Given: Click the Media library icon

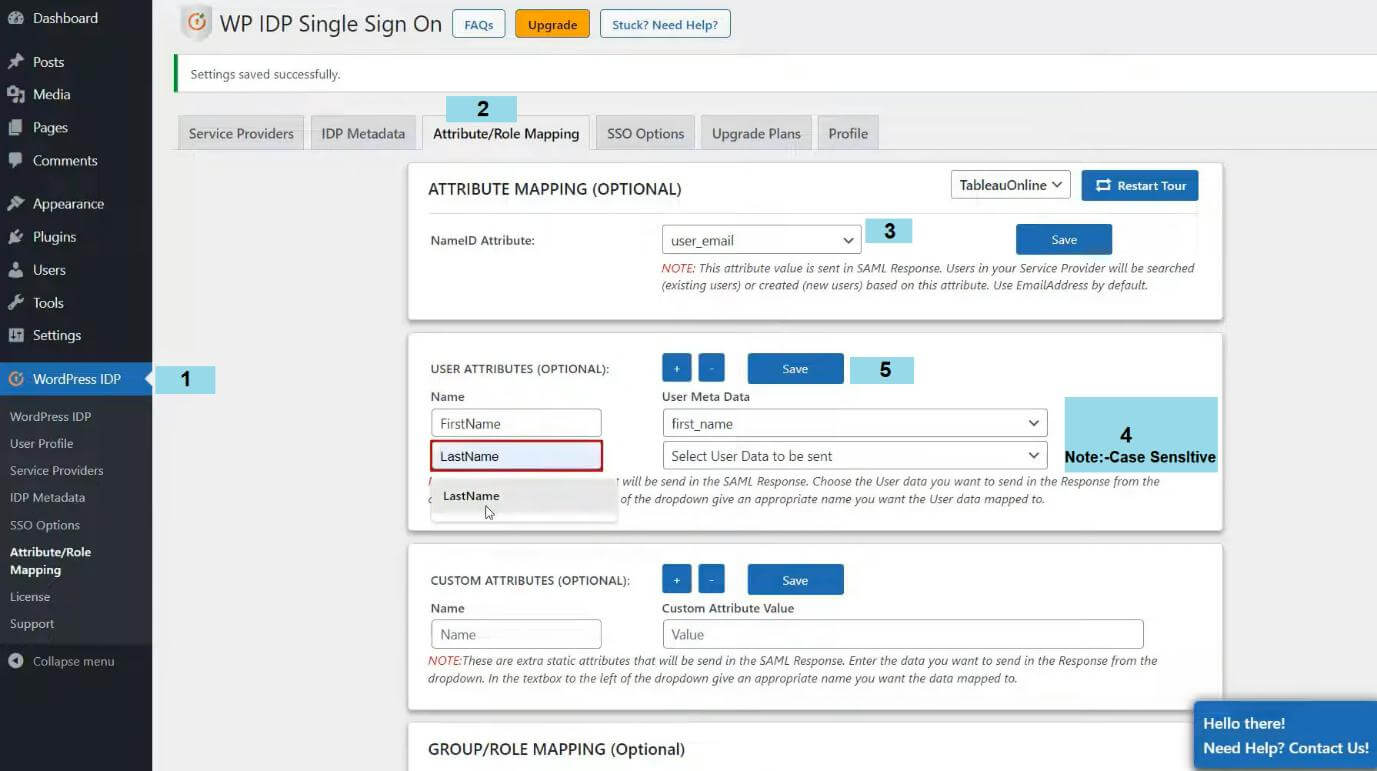Looking at the screenshot, I should pos(16,95).
